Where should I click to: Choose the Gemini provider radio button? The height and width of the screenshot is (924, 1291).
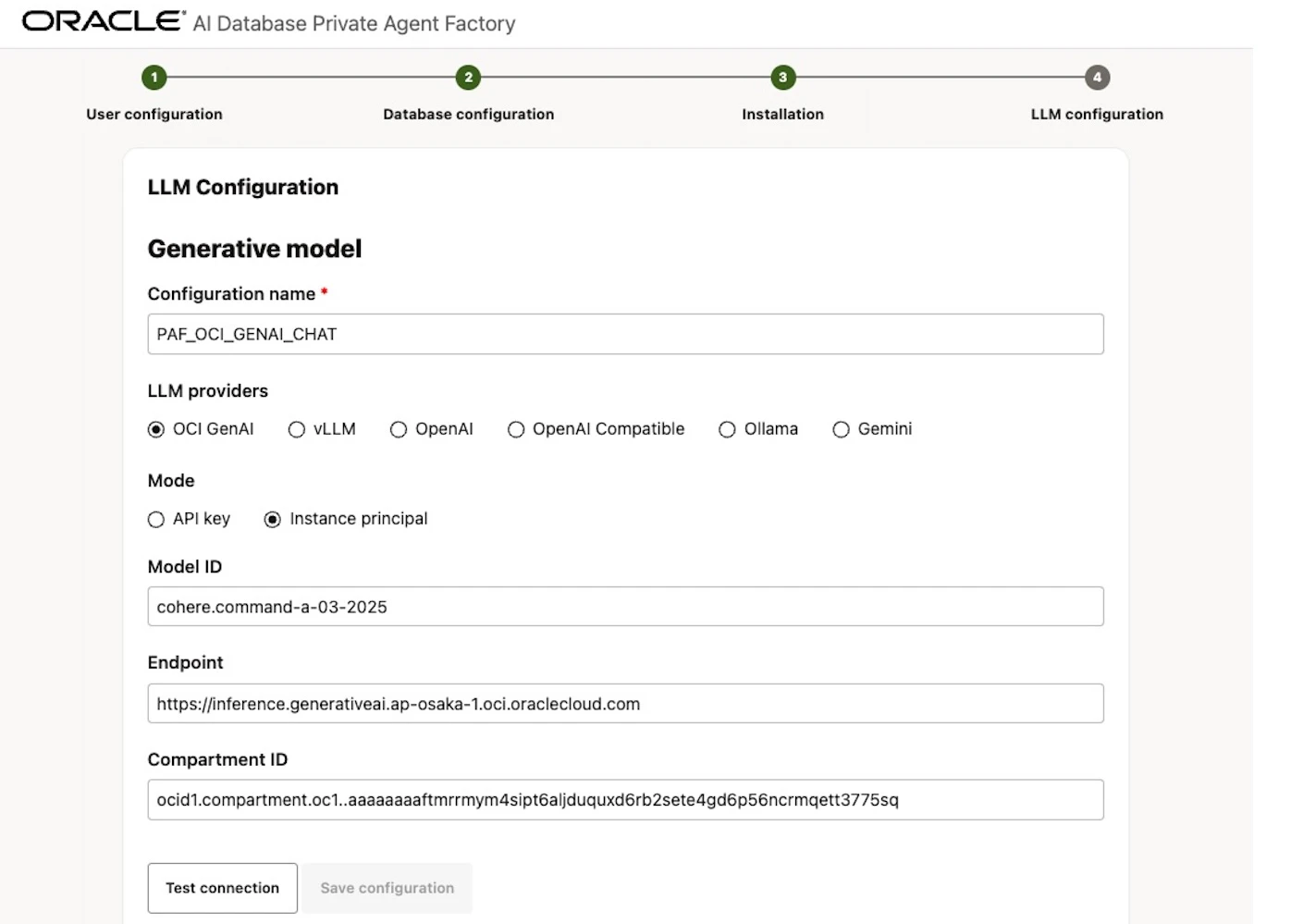point(841,429)
